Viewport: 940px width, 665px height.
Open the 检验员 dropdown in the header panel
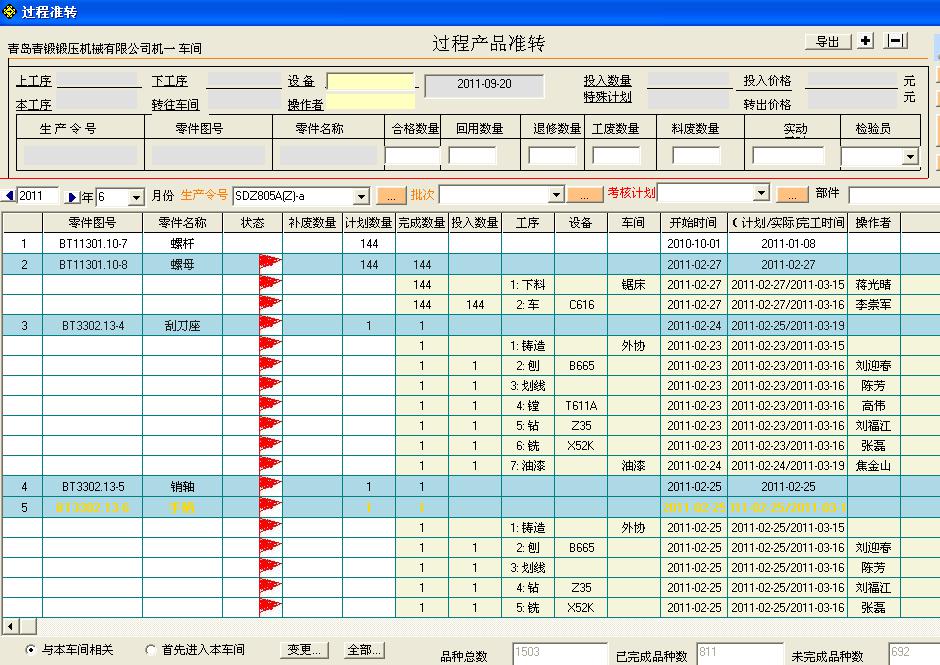[912, 155]
